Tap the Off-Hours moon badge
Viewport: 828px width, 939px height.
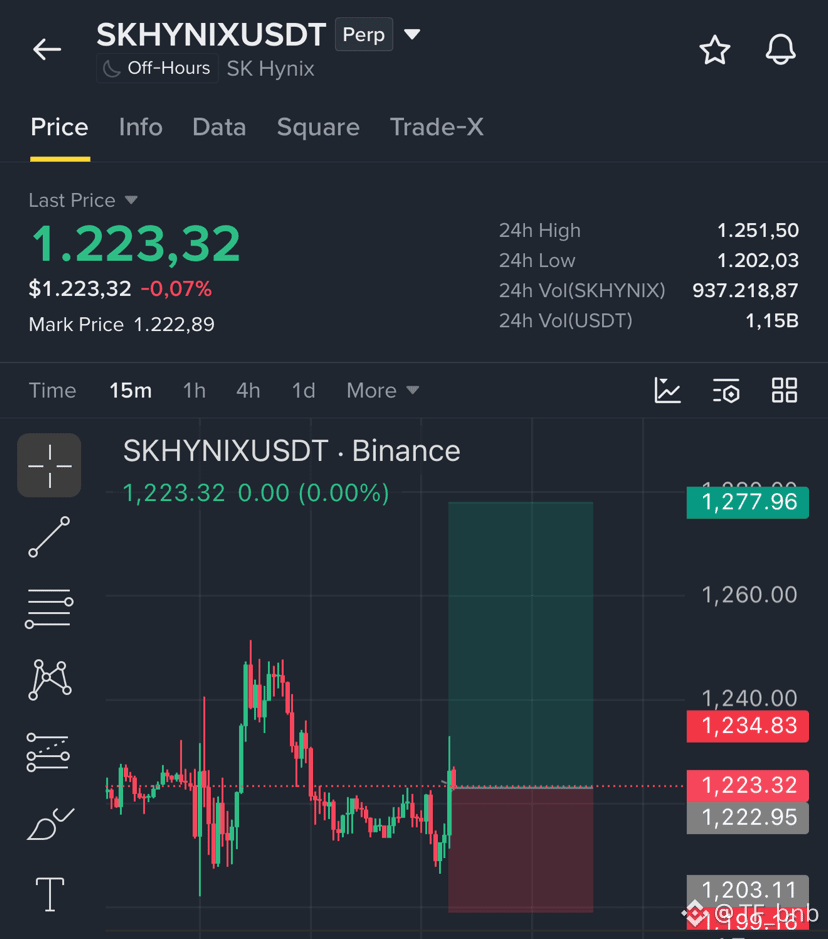[157, 68]
